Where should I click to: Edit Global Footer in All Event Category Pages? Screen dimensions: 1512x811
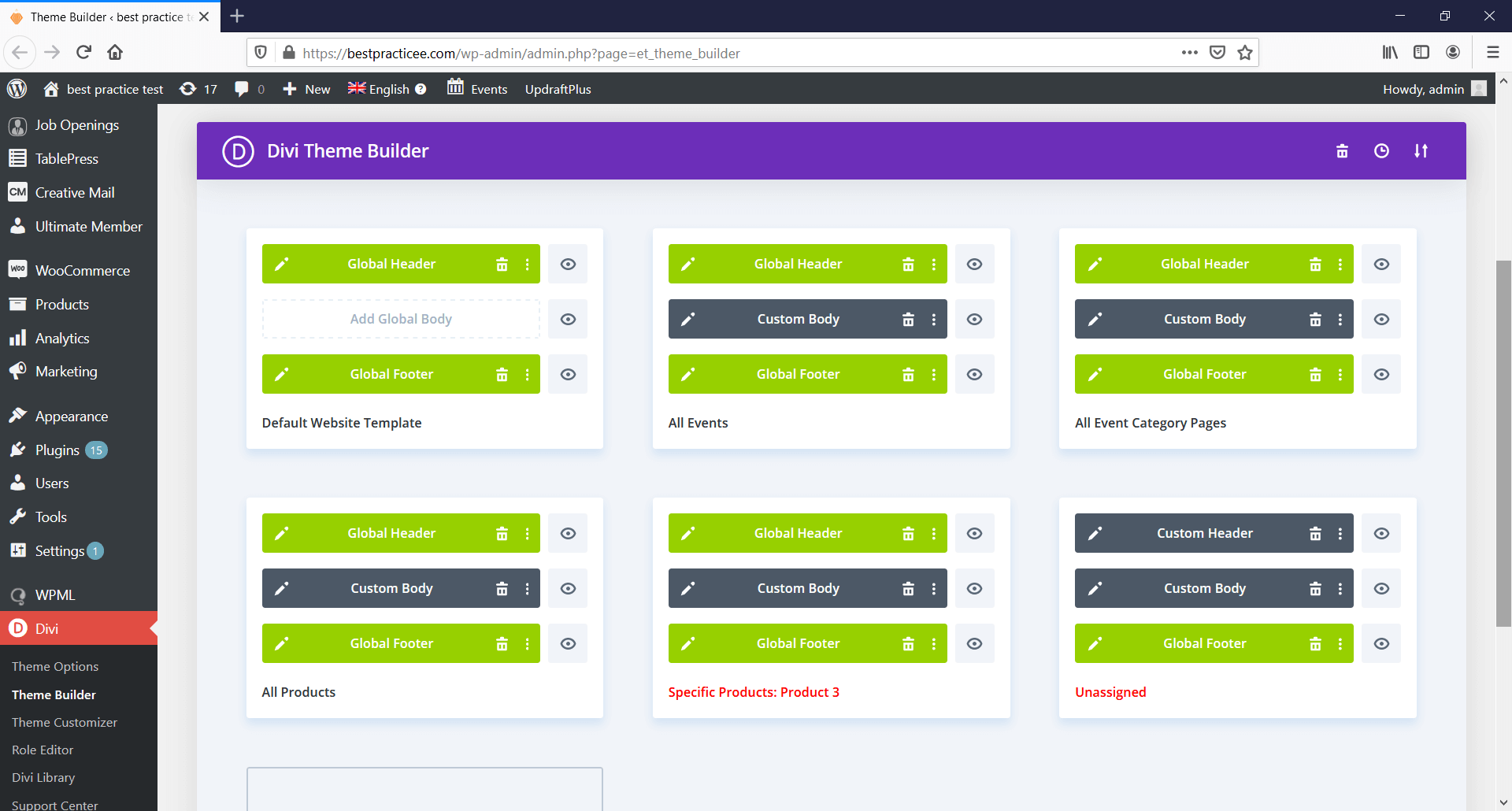point(1095,375)
